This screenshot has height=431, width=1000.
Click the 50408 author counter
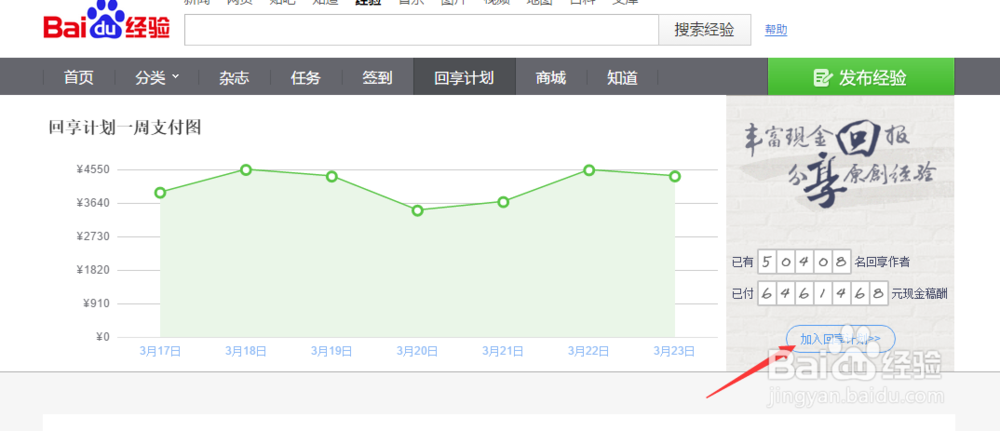805,261
